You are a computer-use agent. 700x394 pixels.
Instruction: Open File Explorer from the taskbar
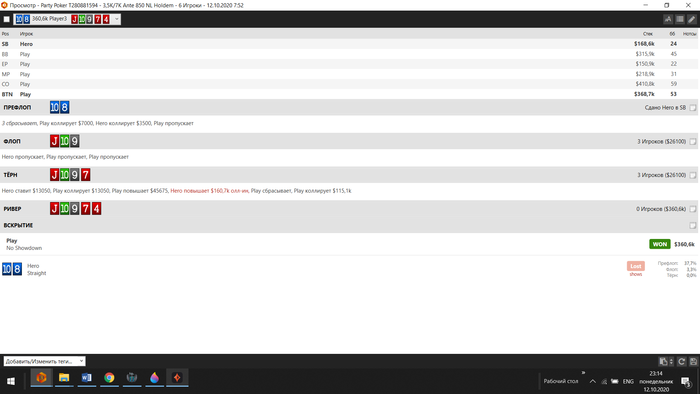click(x=64, y=378)
